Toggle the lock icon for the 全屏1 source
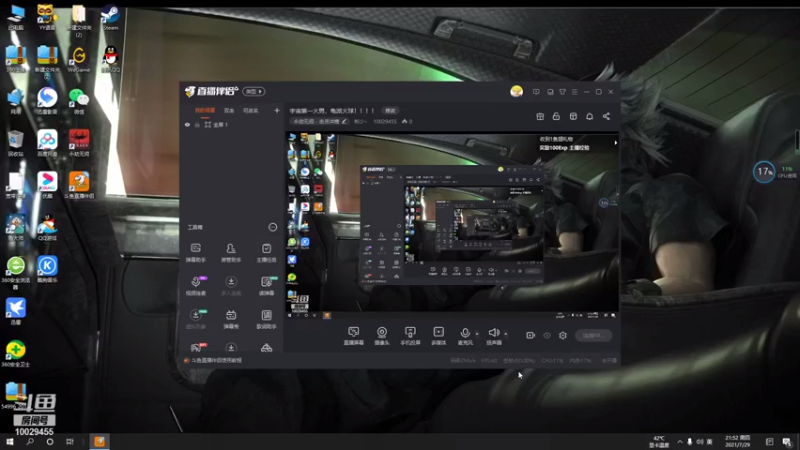This screenshot has height=450, width=800. [197, 124]
